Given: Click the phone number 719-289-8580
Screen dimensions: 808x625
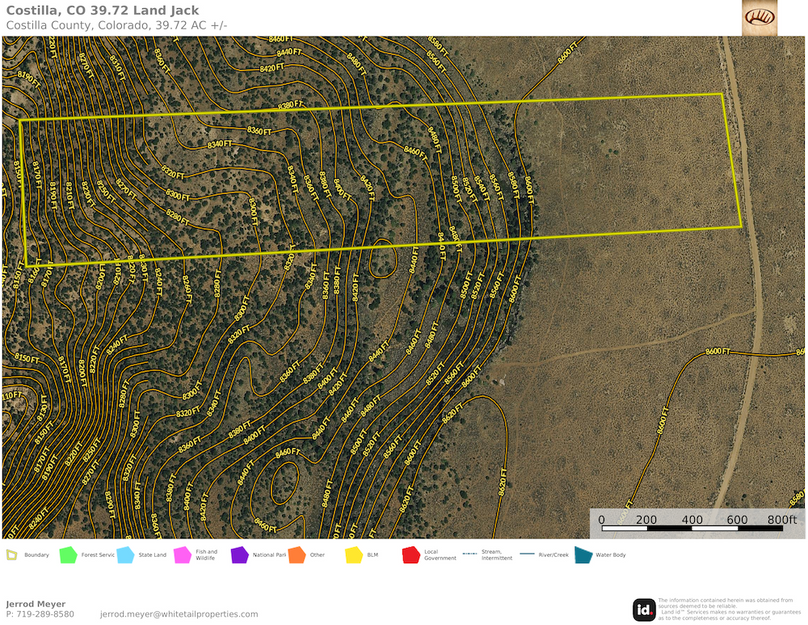Looking at the screenshot, I should (41, 615).
